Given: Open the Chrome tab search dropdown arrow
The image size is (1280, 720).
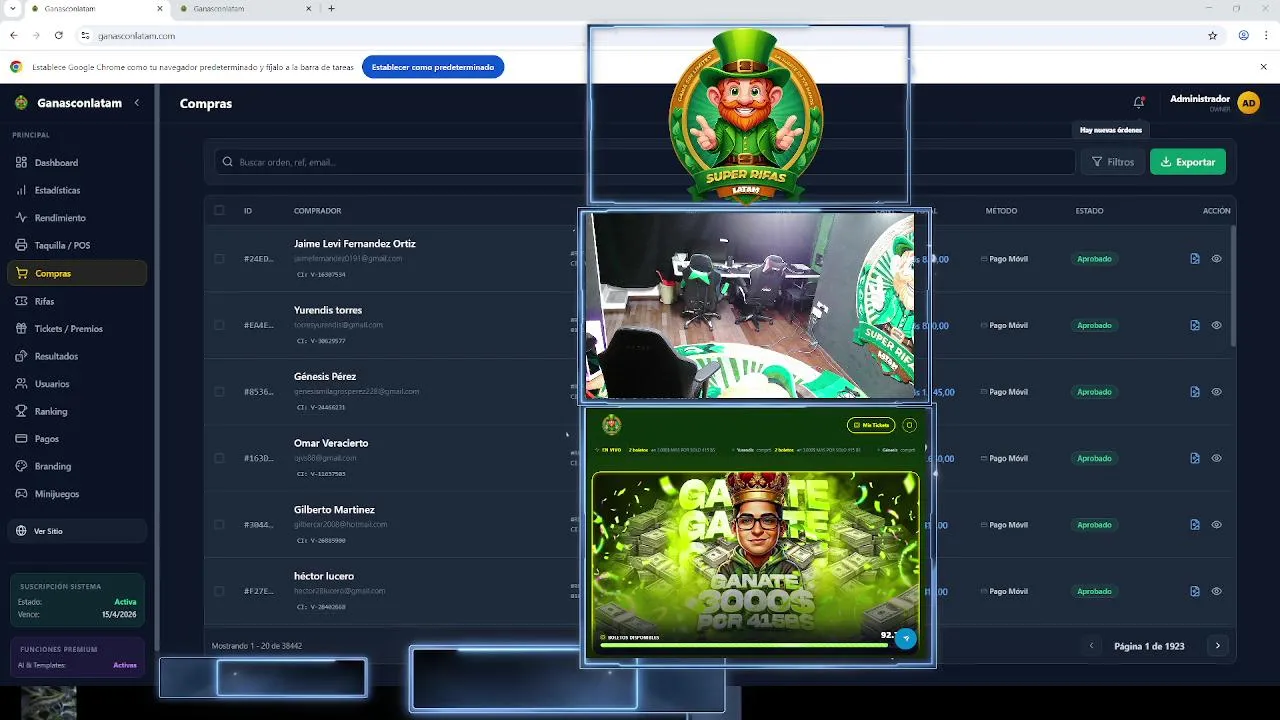Looking at the screenshot, I should click(13, 9).
